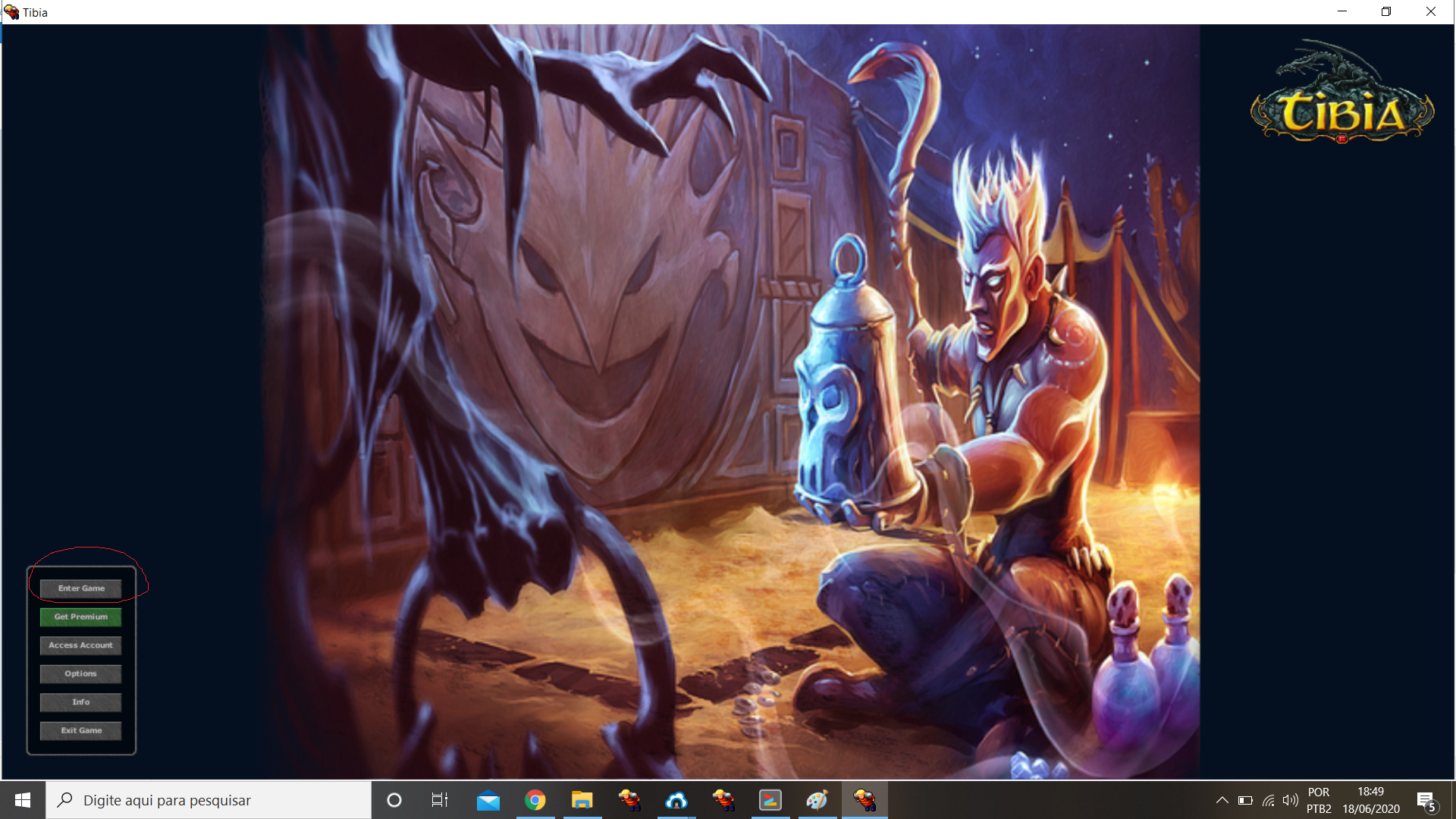
Task: Click the Exit Game button
Action: tap(81, 731)
